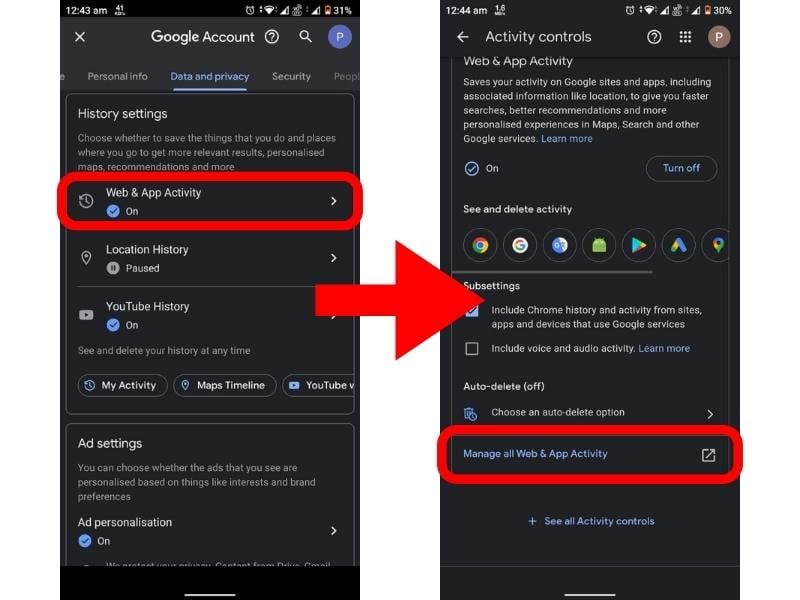Screen dimensions: 800x600
Task: Open the brown P profile avatar
Action: 719,37
